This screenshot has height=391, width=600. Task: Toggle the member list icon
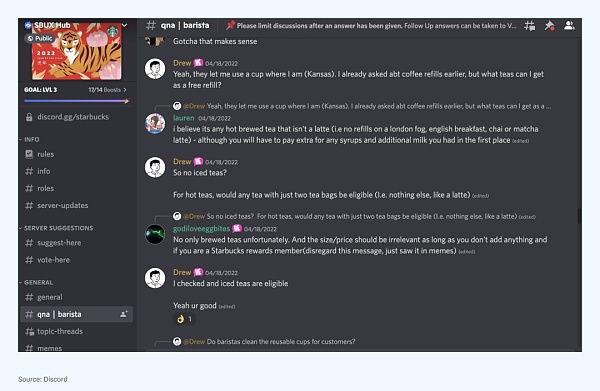pyautogui.click(x=569, y=26)
